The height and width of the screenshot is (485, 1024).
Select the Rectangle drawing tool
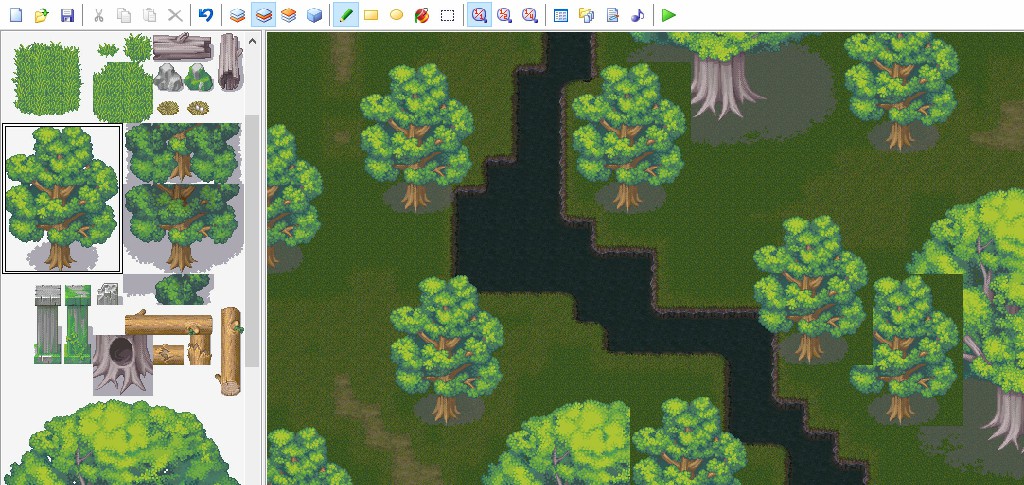click(371, 15)
